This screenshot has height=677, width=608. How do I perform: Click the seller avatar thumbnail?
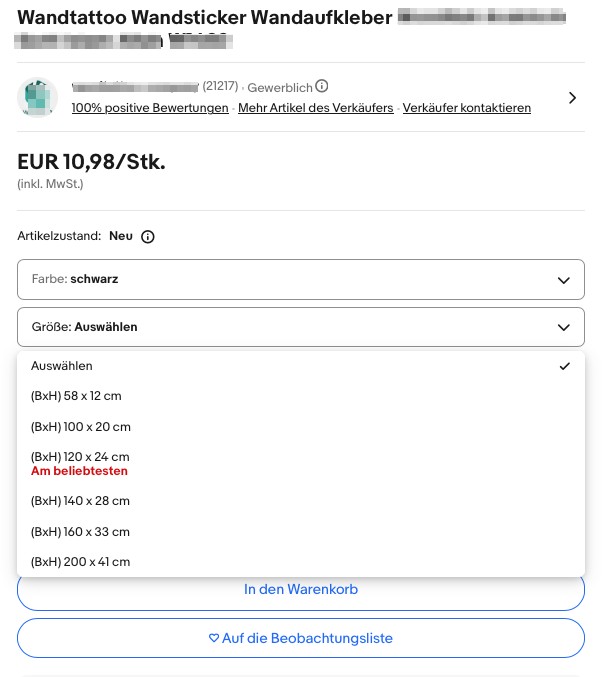click(38, 97)
